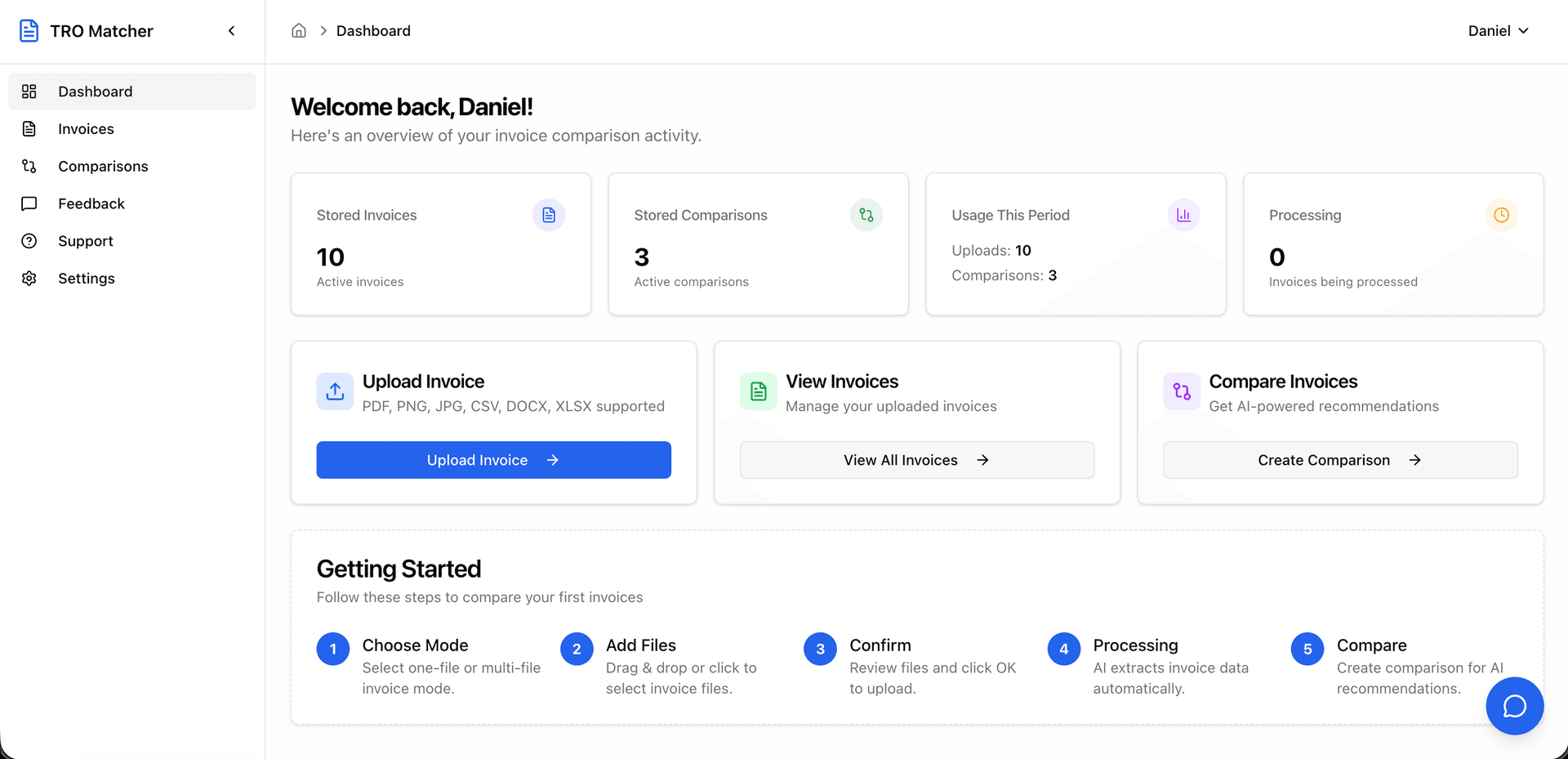Open Settings using the gear icon
The height and width of the screenshot is (759, 1568).
[29, 278]
